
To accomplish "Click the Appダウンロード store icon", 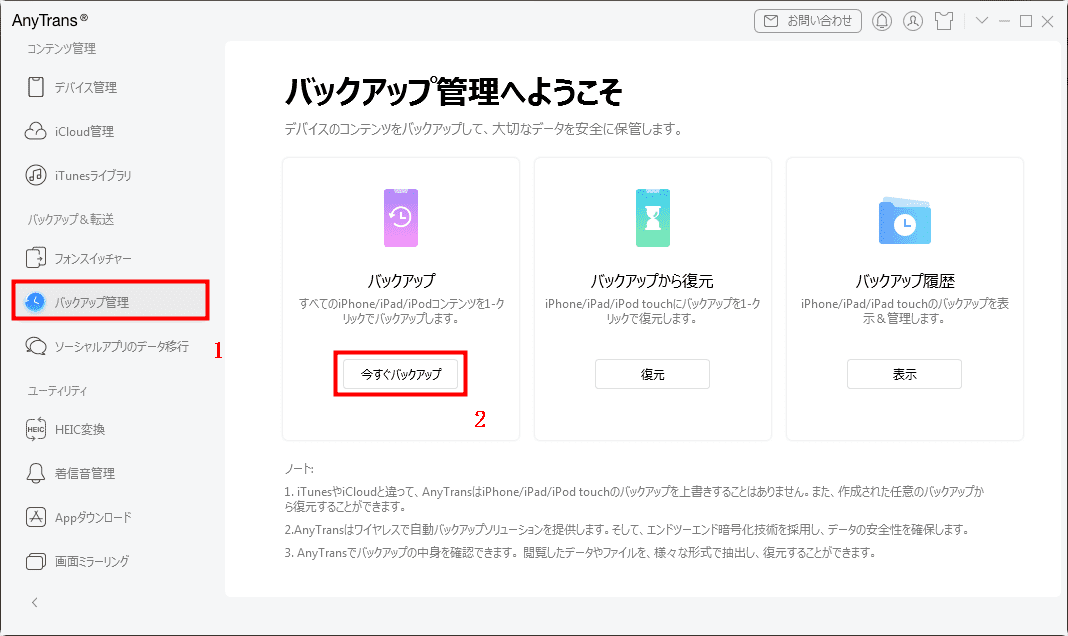I will point(35,517).
